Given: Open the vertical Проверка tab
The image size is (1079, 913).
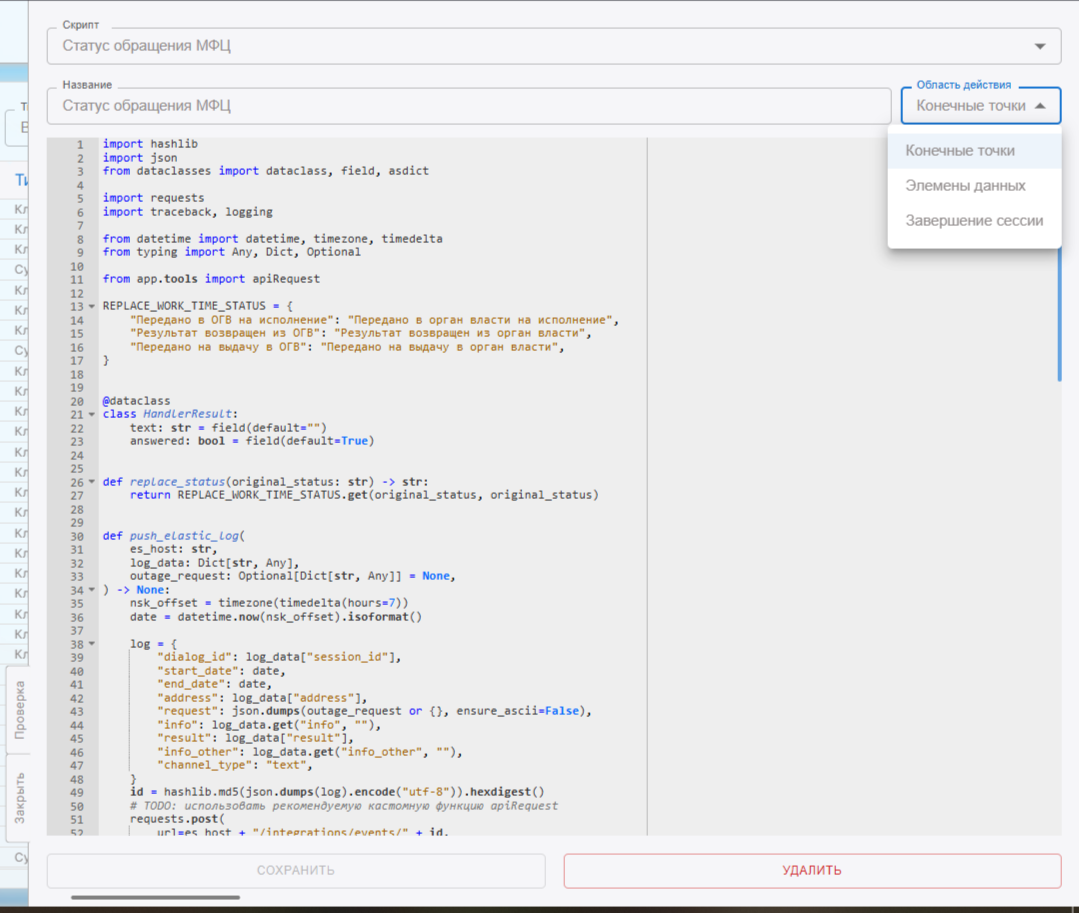Looking at the screenshot, I should (x=19, y=710).
